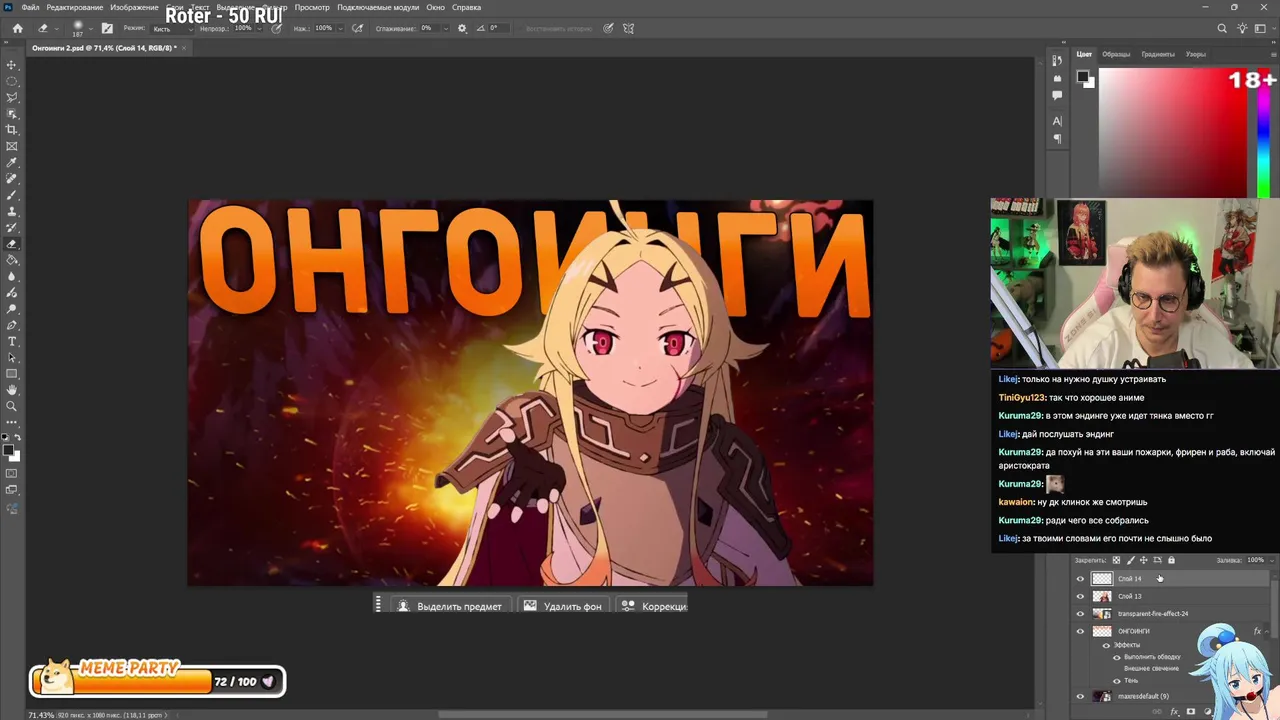Select the Clone Stamp tool
The image size is (1280, 720).
[12, 211]
